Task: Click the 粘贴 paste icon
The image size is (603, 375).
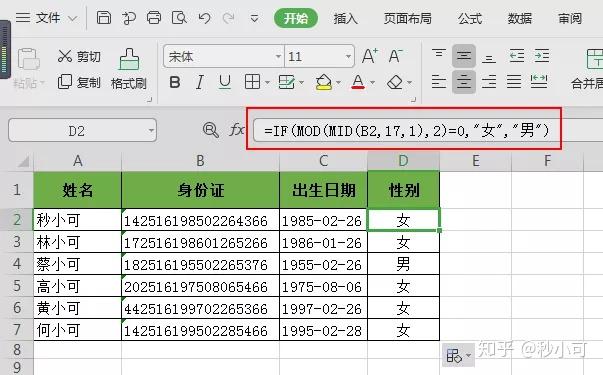Action: click(28, 59)
